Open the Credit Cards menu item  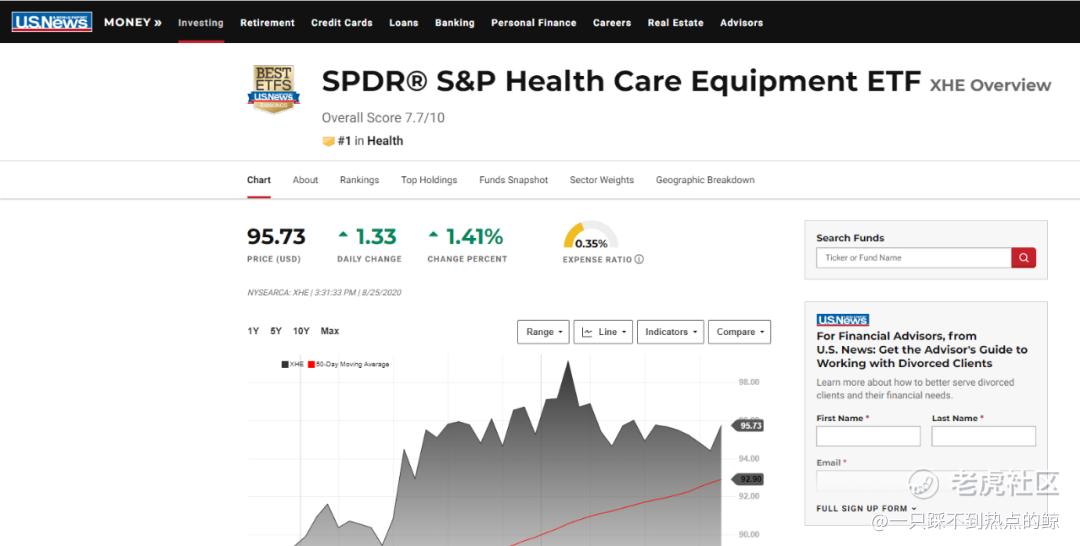[x=342, y=23]
